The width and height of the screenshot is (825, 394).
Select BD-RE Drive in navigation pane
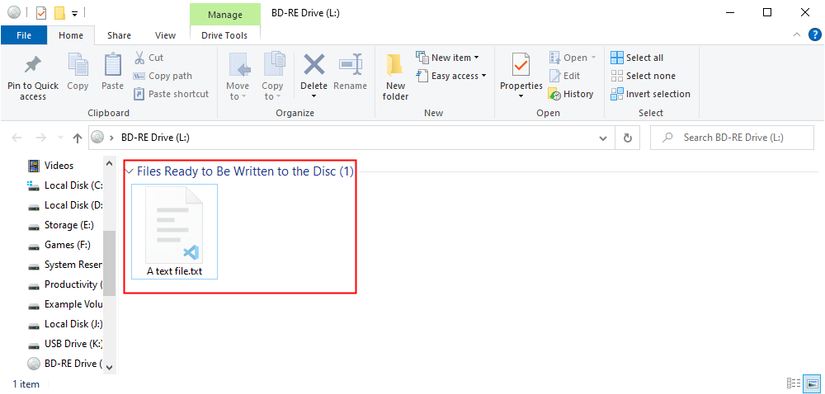coord(64,363)
